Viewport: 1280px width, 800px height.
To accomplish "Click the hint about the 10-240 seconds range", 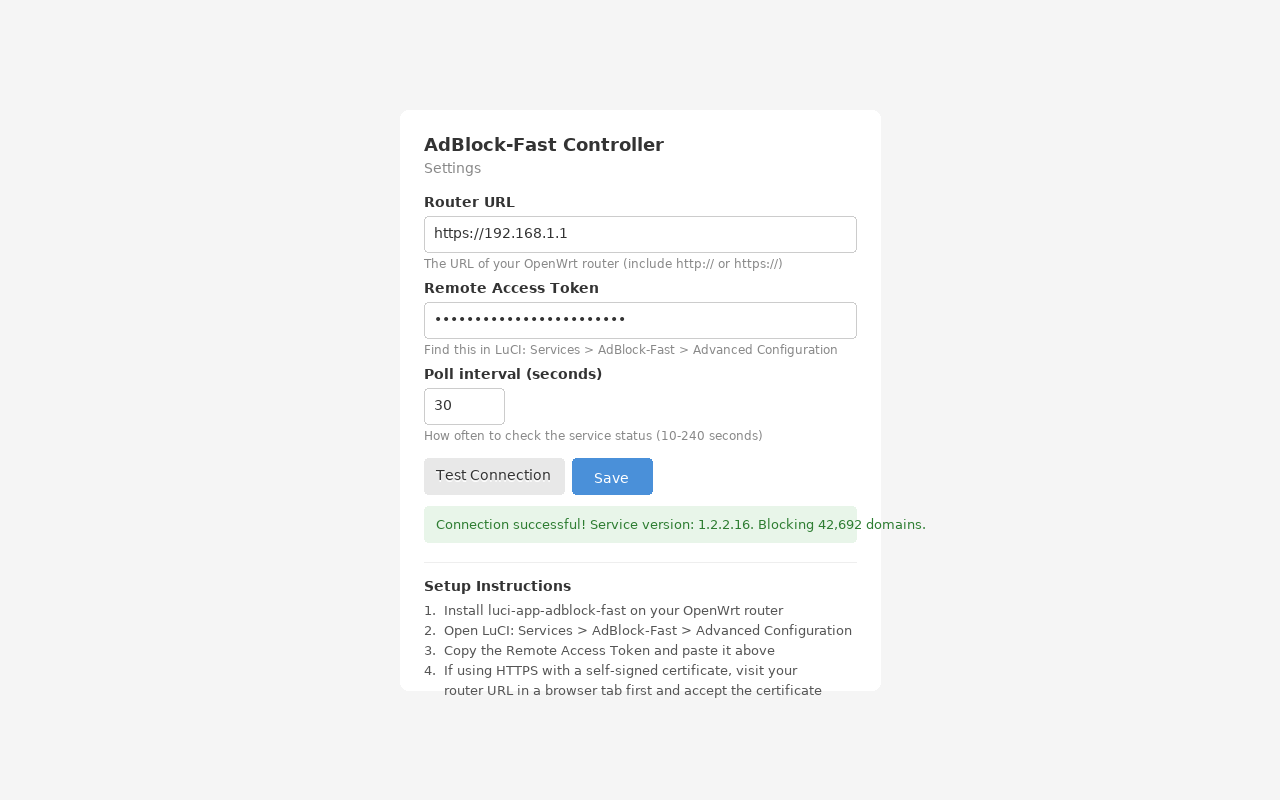I will (593, 436).
